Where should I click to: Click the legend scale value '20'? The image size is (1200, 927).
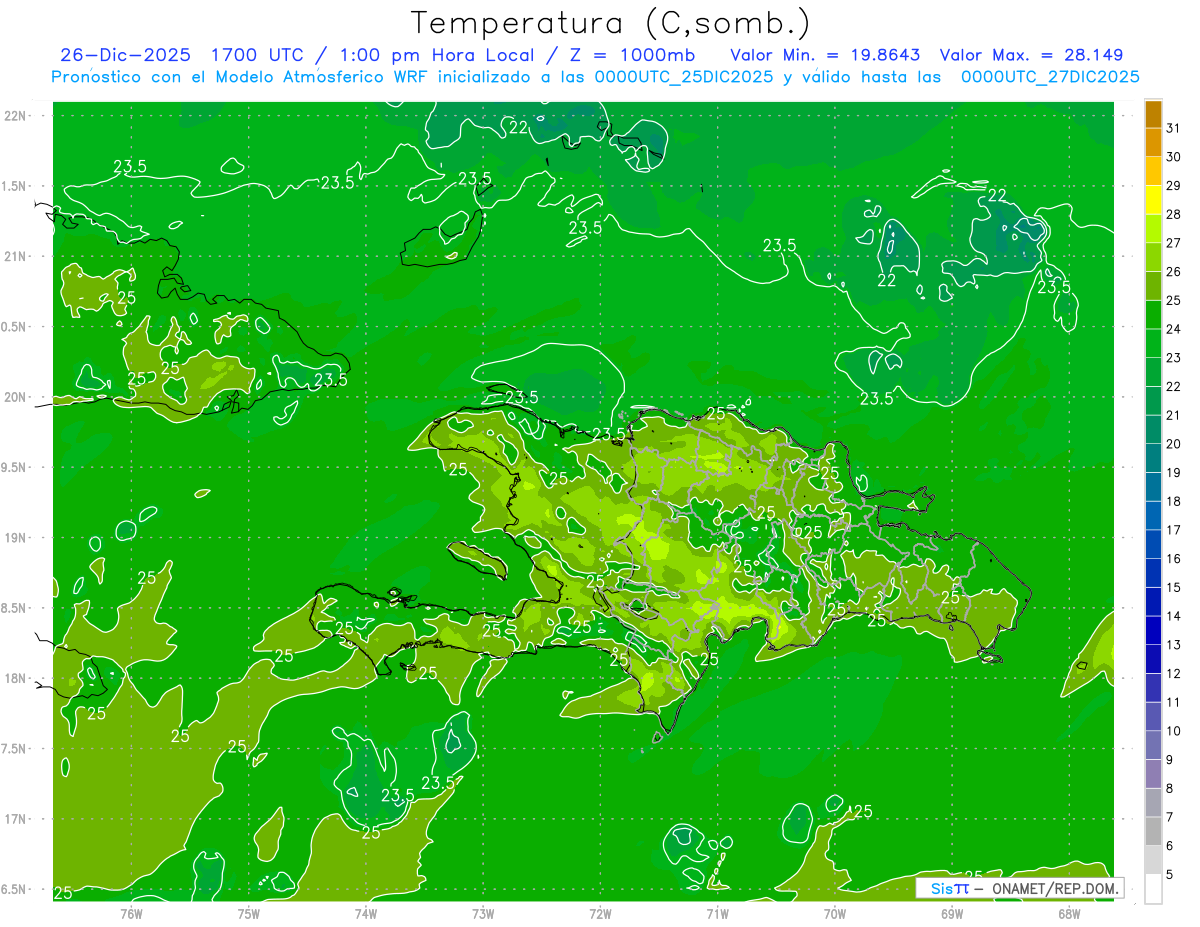tap(1174, 444)
